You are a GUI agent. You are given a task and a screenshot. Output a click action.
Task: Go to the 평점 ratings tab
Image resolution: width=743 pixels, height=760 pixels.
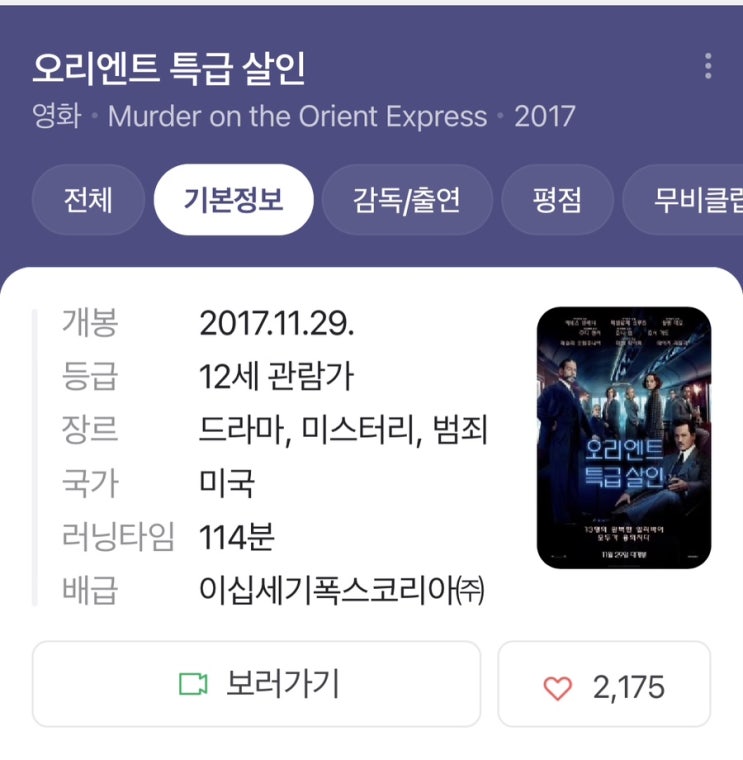(x=557, y=200)
